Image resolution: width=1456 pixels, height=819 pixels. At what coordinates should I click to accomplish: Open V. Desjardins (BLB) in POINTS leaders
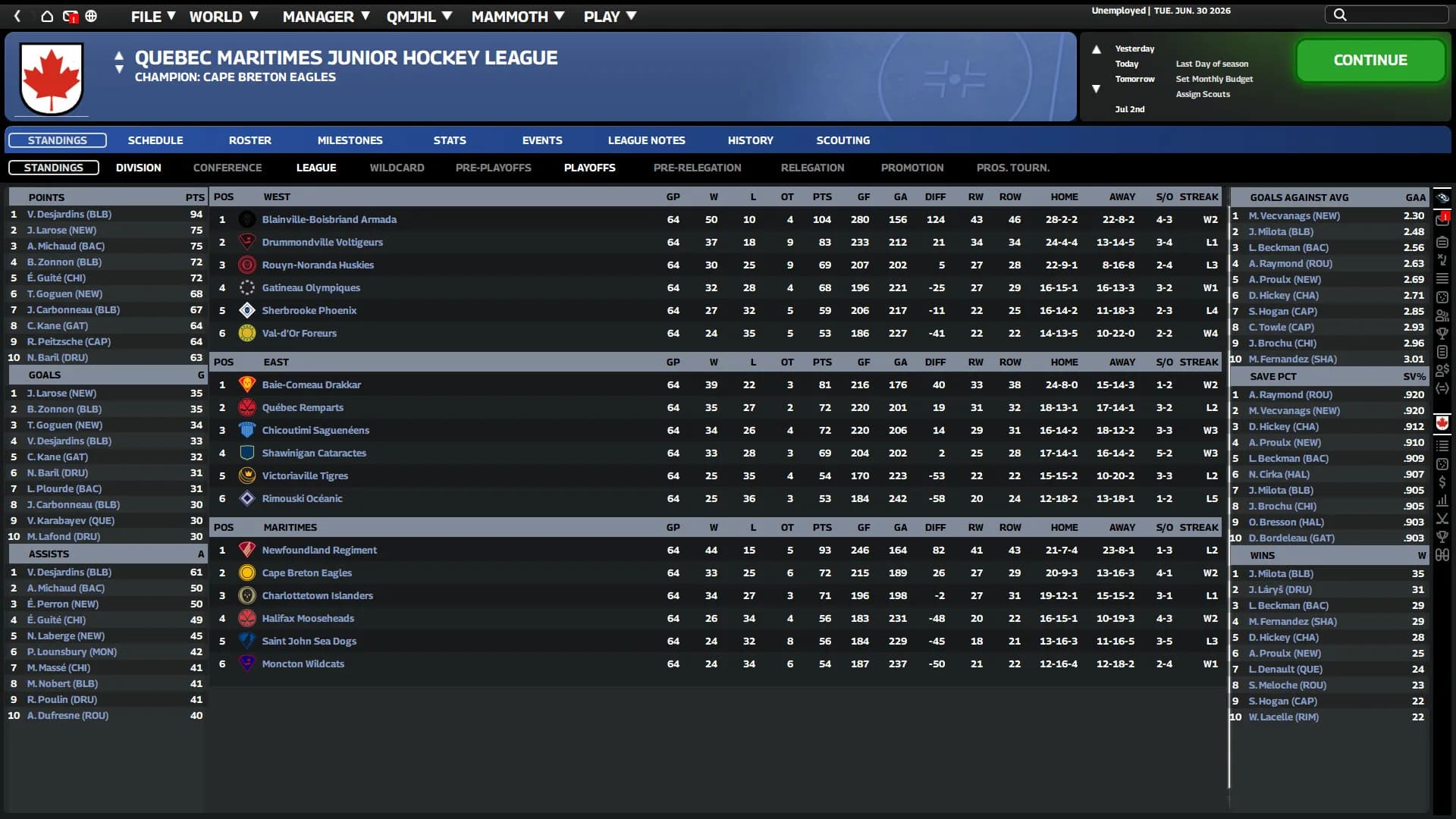pos(69,214)
